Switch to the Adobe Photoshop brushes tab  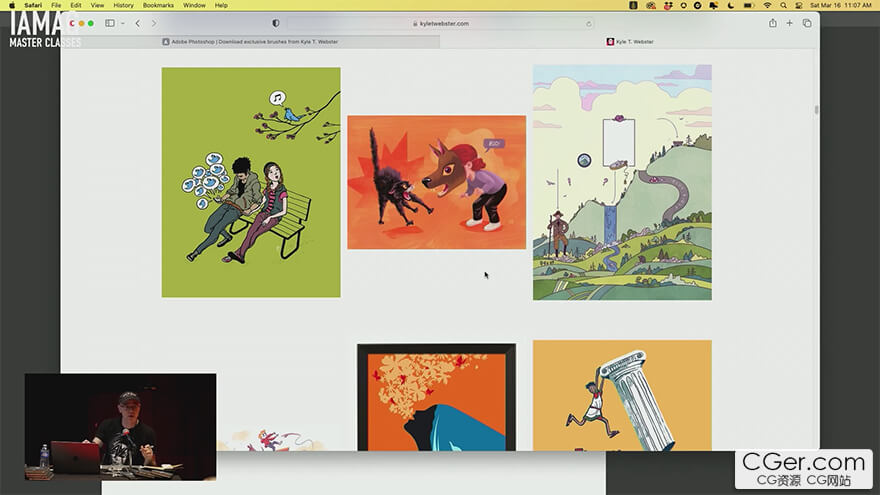coord(250,42)
